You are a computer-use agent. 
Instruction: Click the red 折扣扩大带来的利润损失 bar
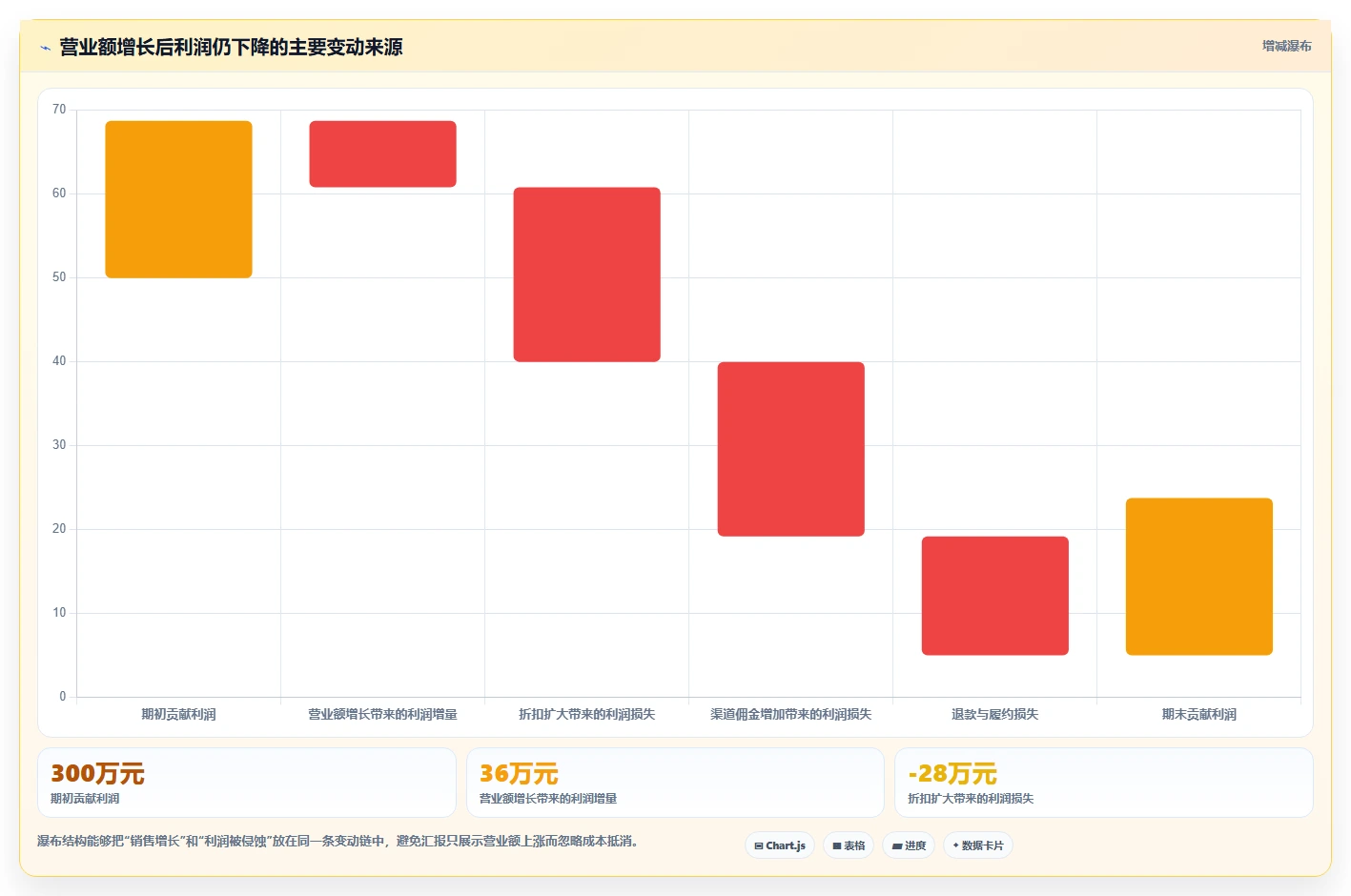(x=586, y=275)
